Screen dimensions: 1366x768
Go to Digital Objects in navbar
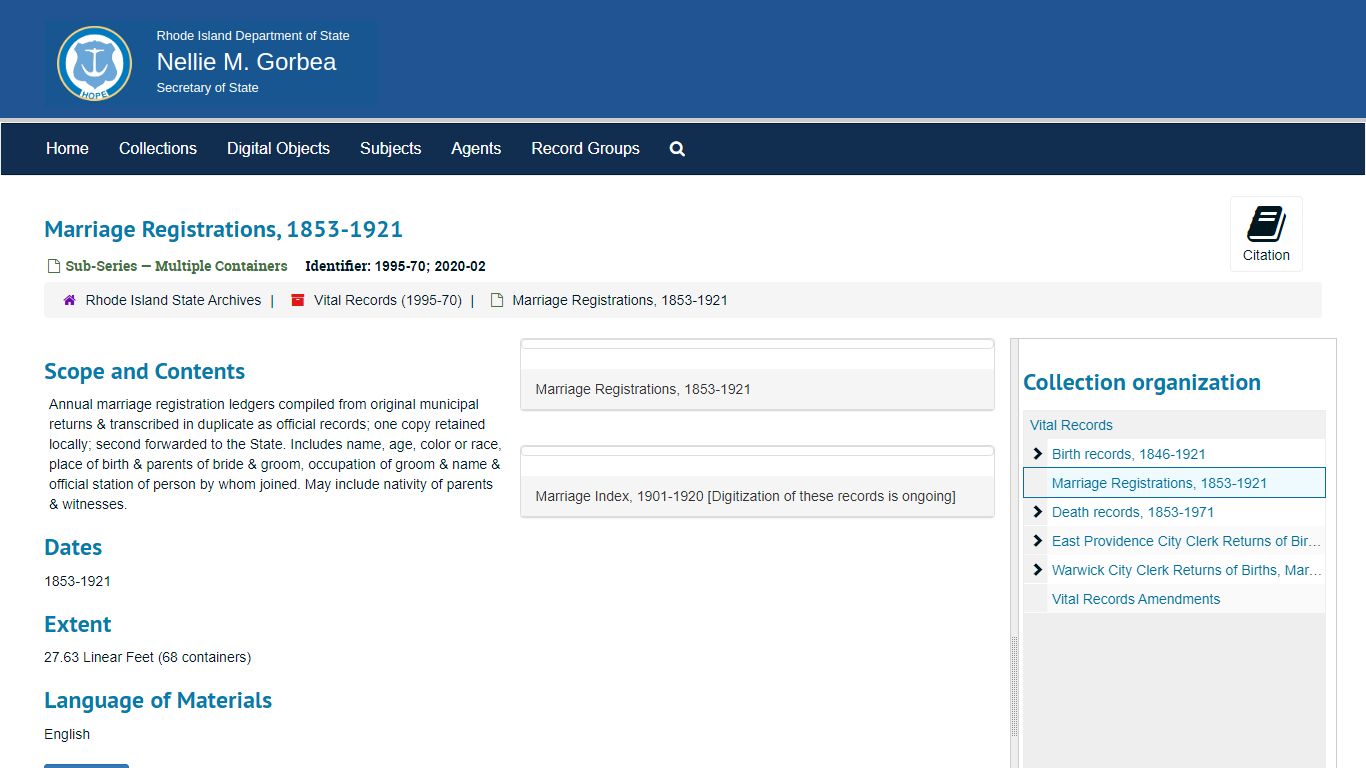(x=278, y=149)
